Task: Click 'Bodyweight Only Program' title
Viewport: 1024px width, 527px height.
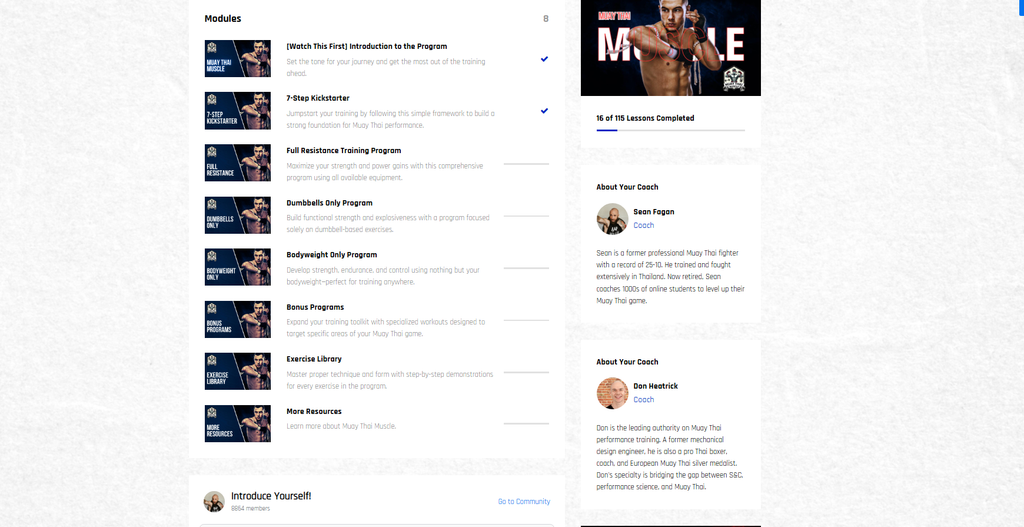Action: tap(331, 255)
